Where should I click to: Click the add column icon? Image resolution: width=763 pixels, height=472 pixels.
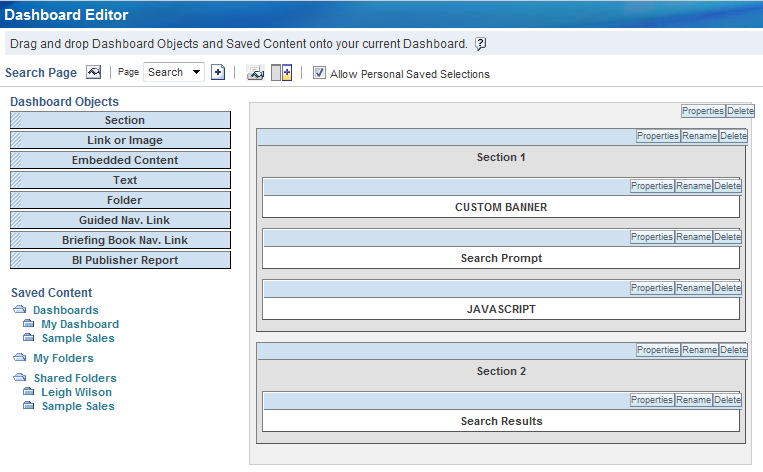pos(282,73)
